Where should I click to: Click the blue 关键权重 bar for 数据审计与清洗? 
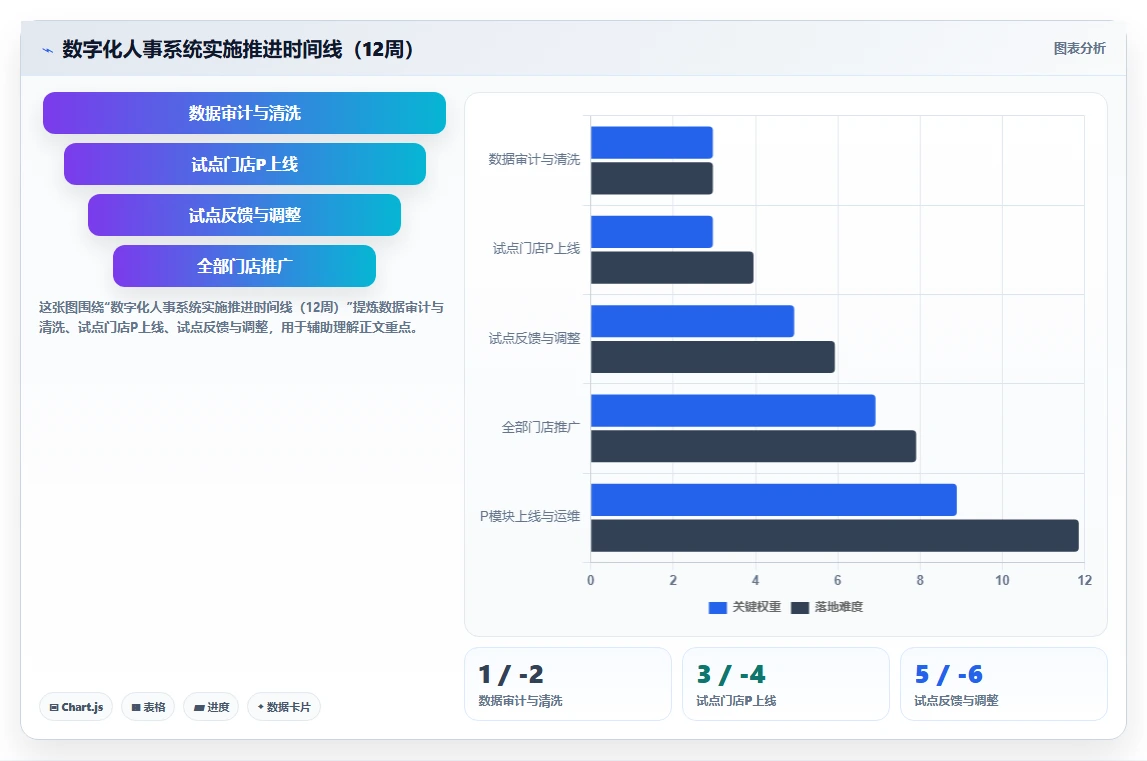652,143
